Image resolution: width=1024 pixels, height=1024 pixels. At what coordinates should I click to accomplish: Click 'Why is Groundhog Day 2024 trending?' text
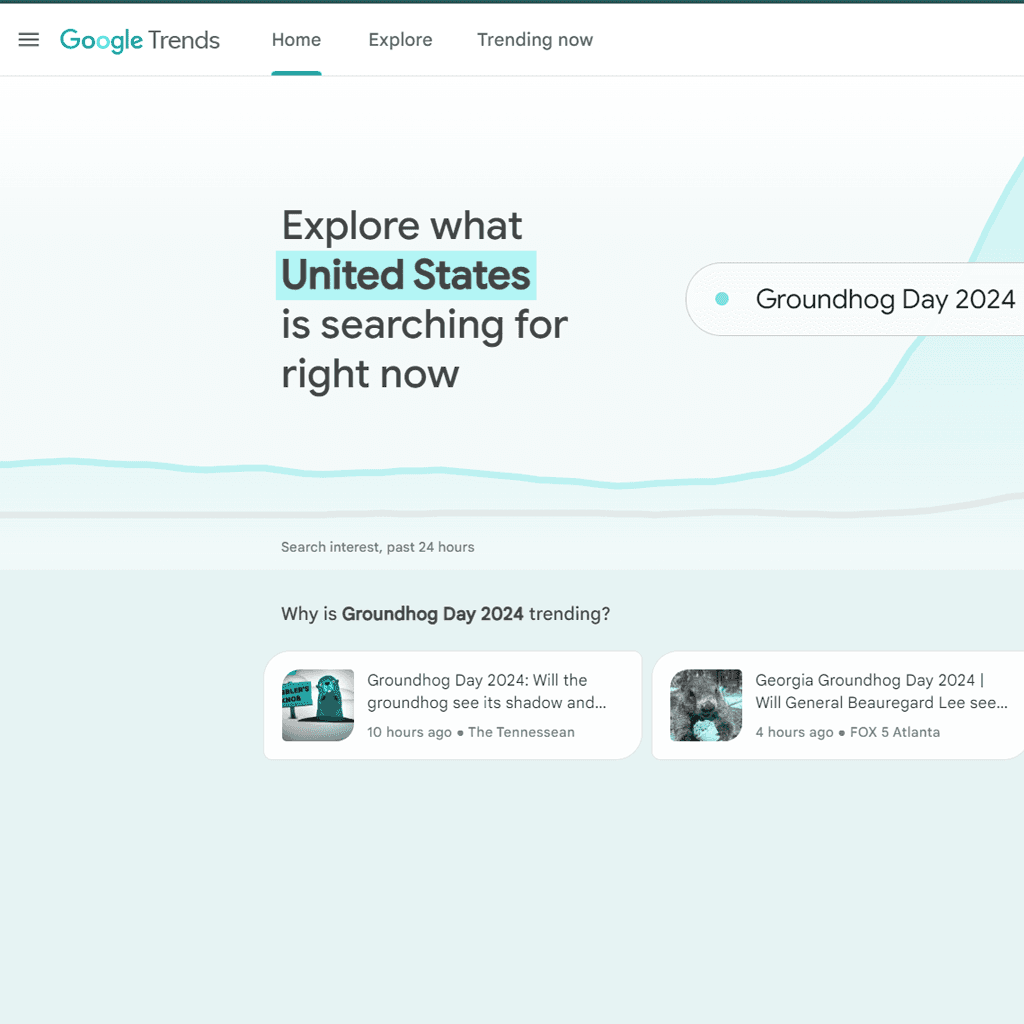pyautogui.click(x=445, y=614)
